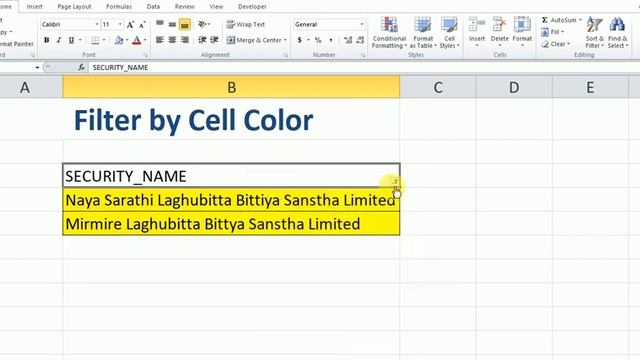Open Format as Table gallery
Image resolution: width=640 pixels, height=360 pixels.
pyautogui.click(x=423, y=33)
